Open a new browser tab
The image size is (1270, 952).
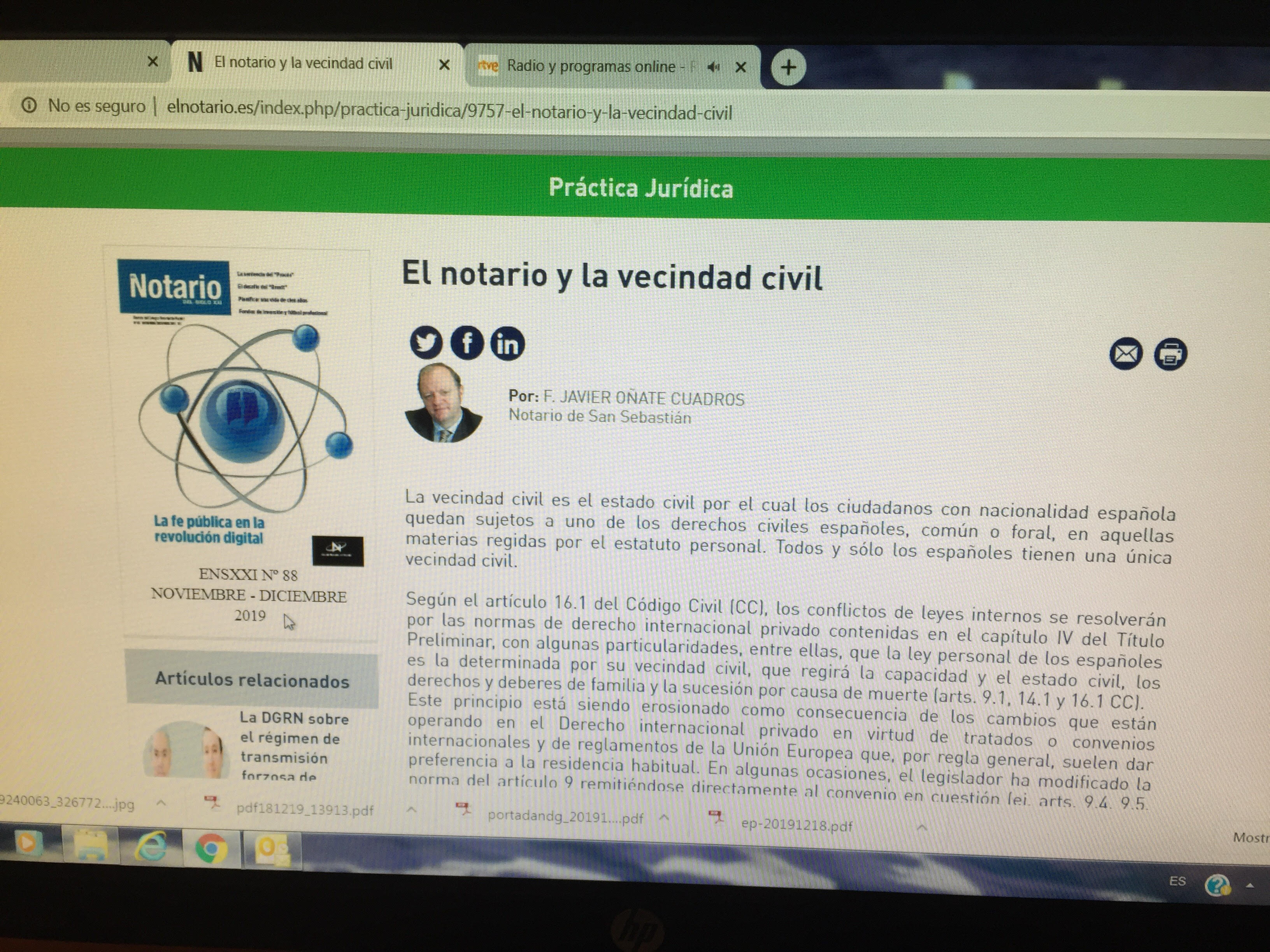(x=788, y=68)
